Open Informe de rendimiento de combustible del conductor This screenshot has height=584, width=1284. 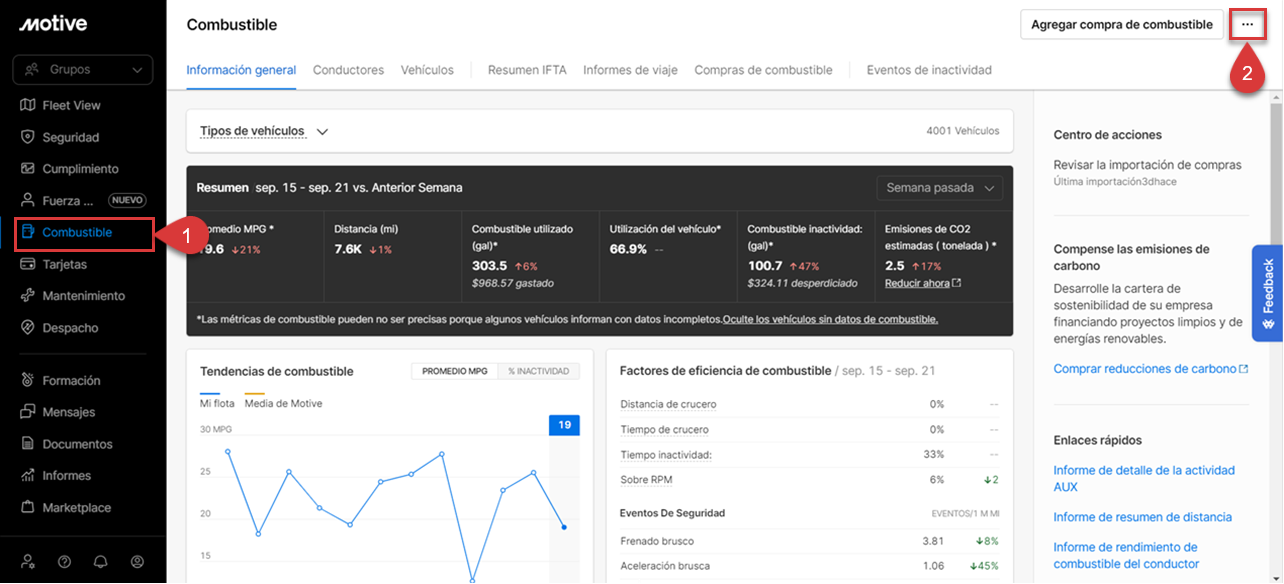(1126, 556)
